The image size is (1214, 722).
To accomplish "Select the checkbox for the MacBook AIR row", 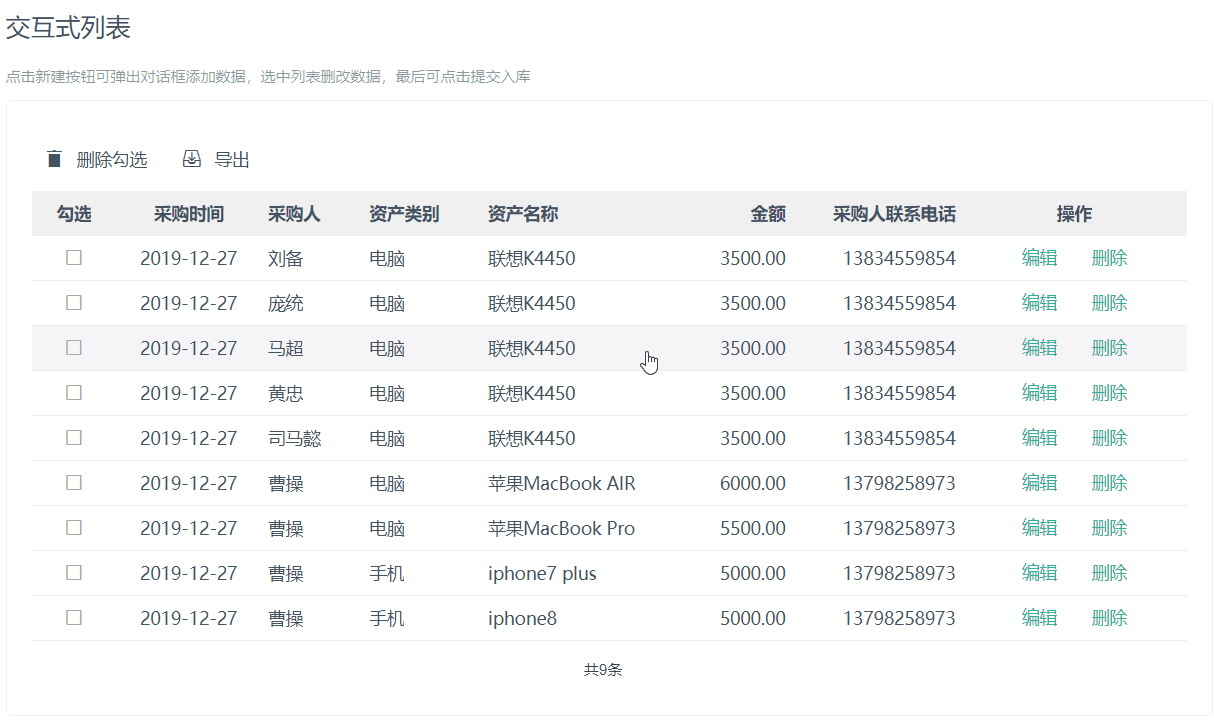I will (74, 483).
